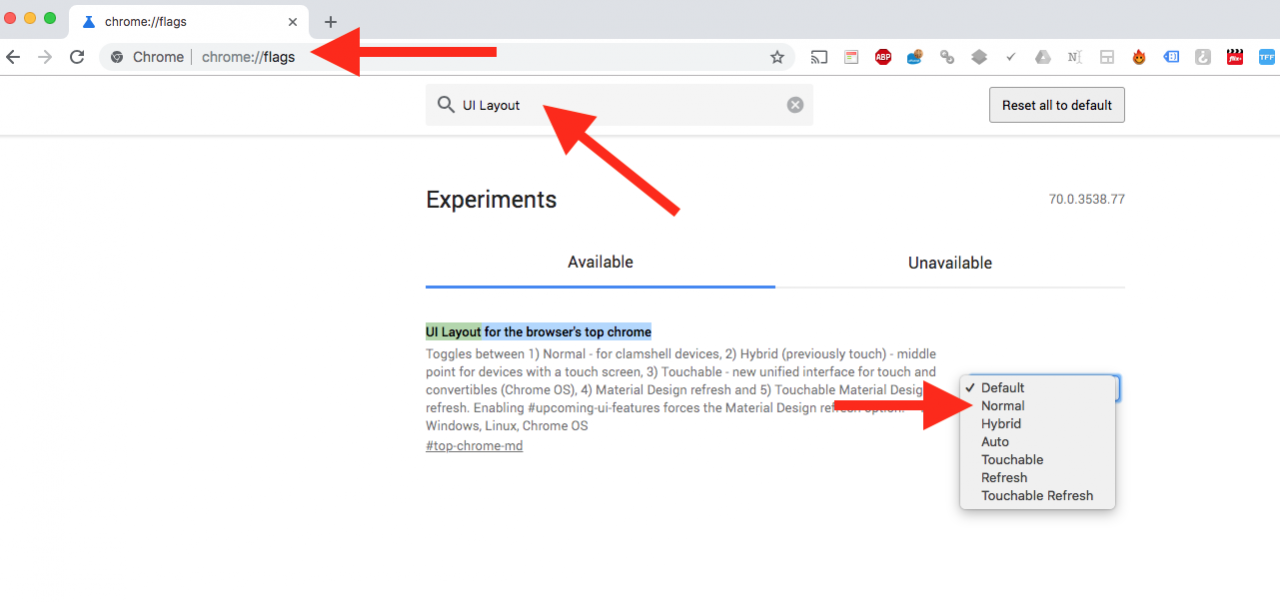Select Auto from the dropdown list
This screenshot has height=603, width=1280.
pos(1037,442)
